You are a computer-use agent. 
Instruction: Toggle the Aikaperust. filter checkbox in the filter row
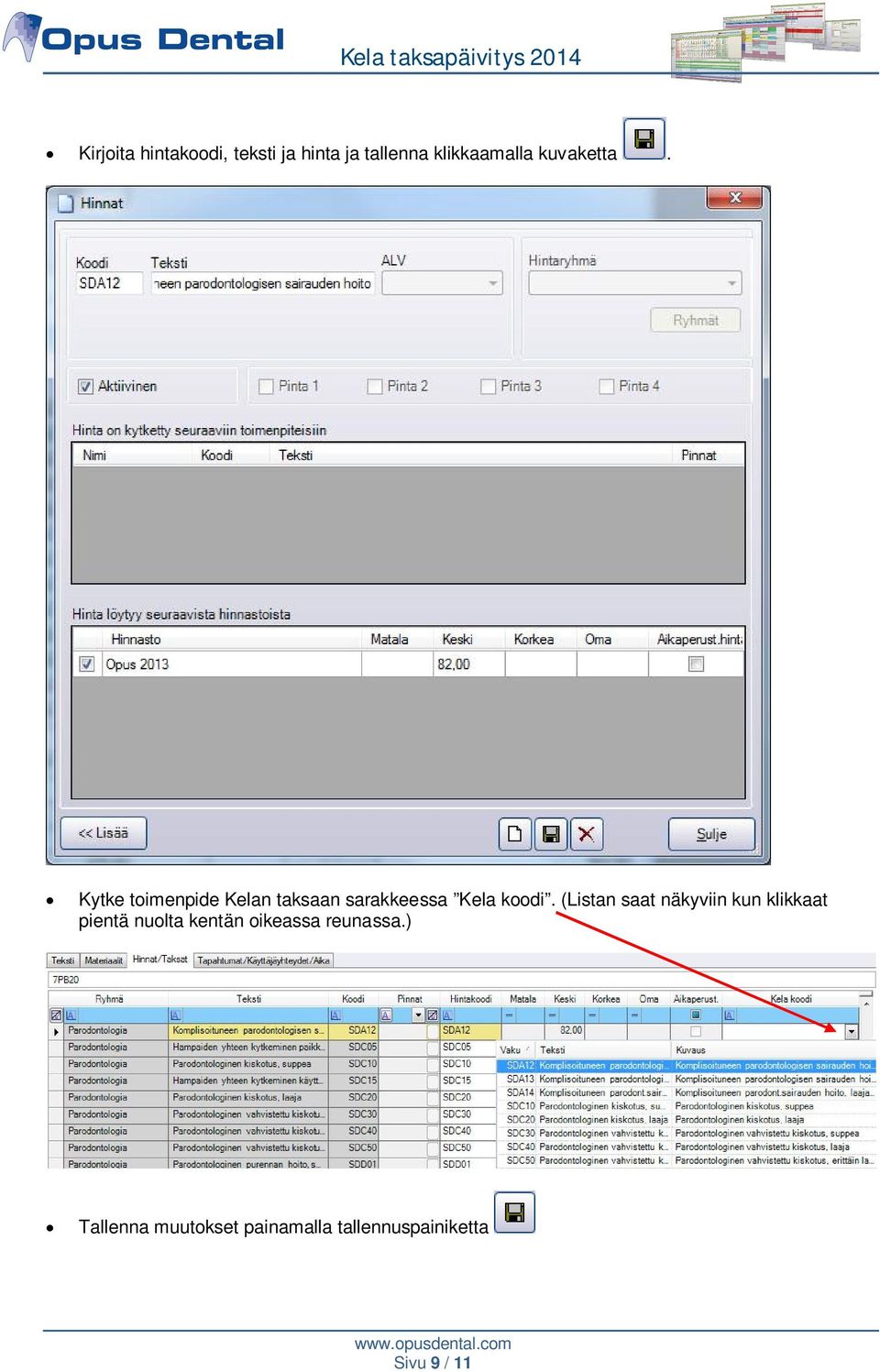[x=696, y=1015]
